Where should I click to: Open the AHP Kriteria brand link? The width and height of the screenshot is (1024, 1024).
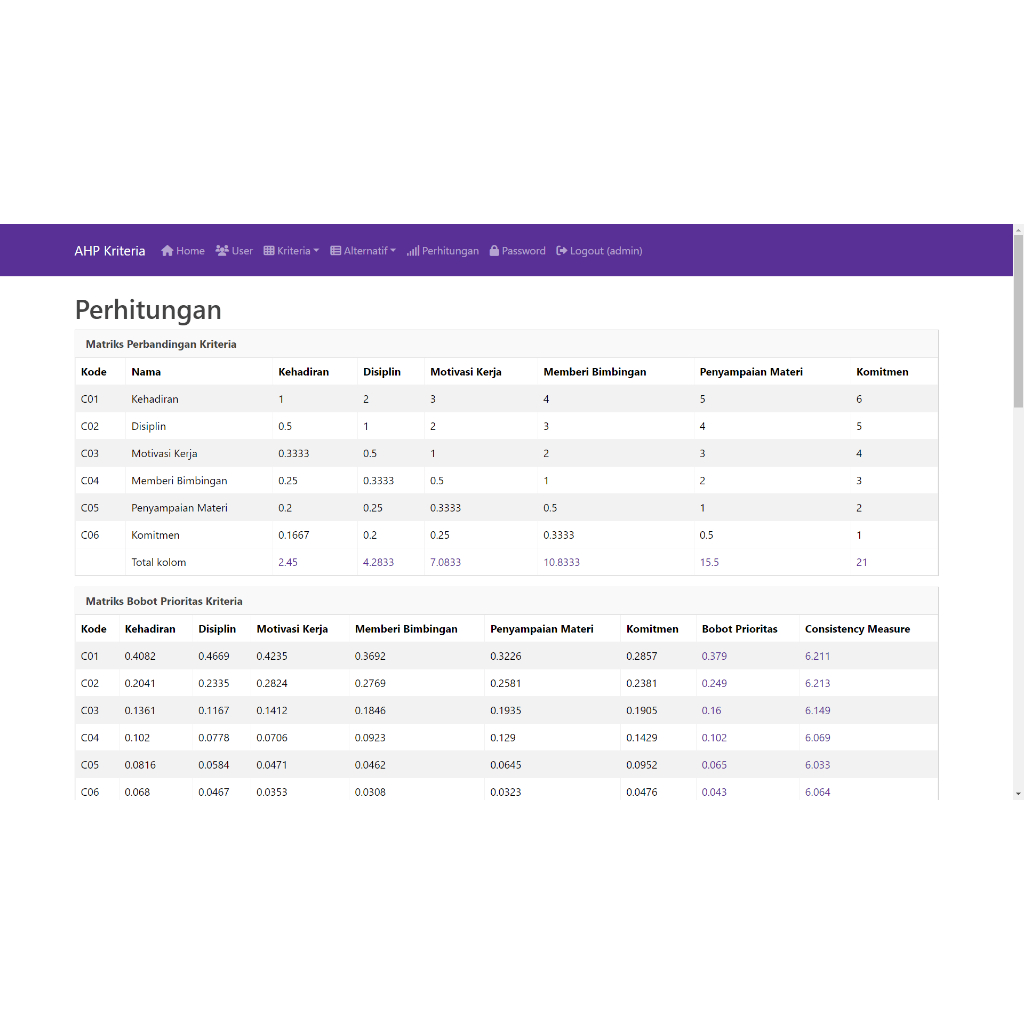coord(109,251)
